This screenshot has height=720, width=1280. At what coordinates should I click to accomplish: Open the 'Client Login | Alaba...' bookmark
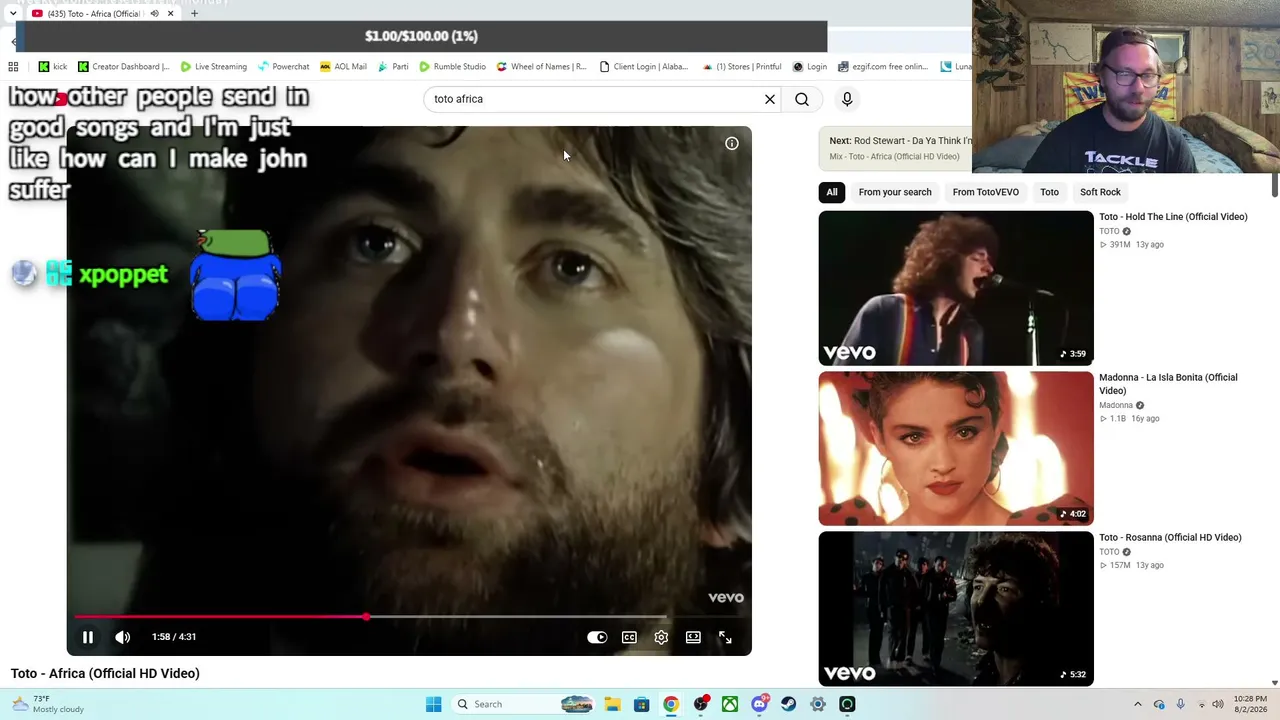(x=644, y=67)
